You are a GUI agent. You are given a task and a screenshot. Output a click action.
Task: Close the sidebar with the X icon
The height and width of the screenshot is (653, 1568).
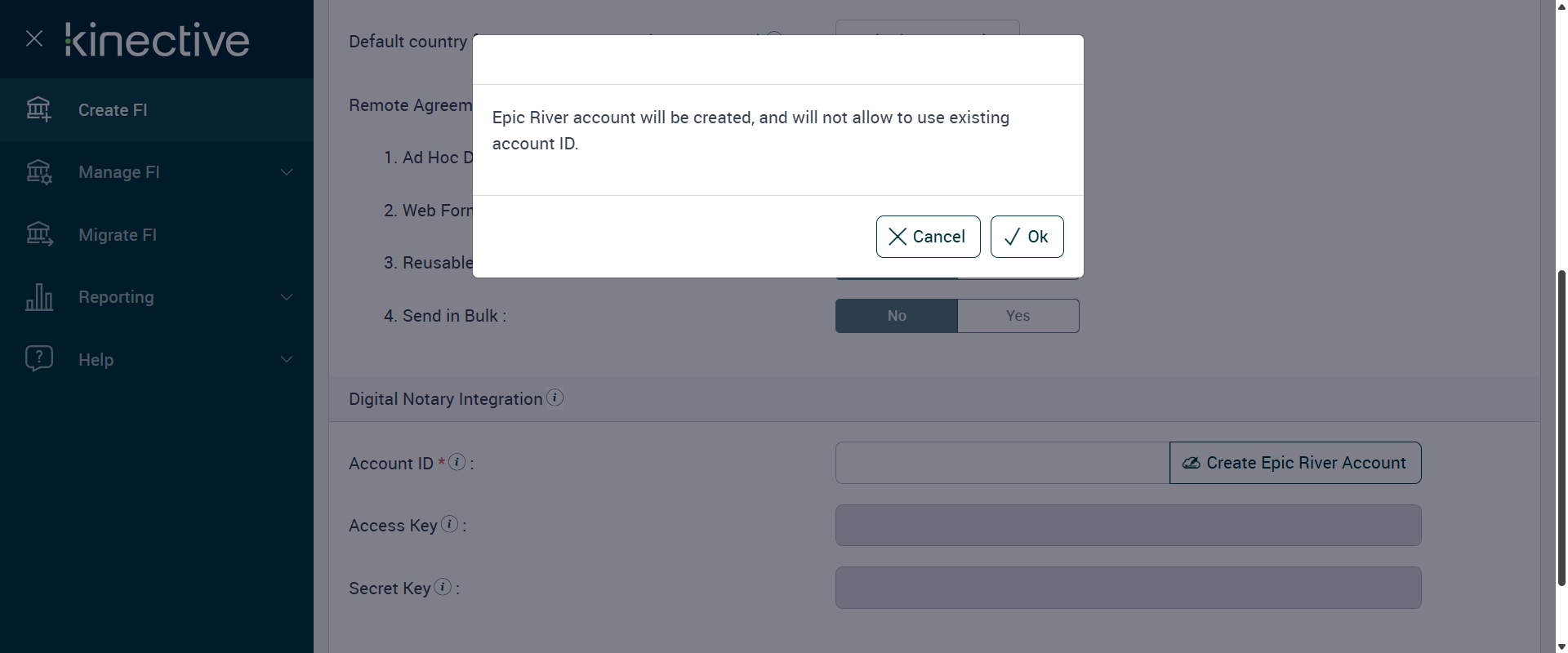pos(34,38)
